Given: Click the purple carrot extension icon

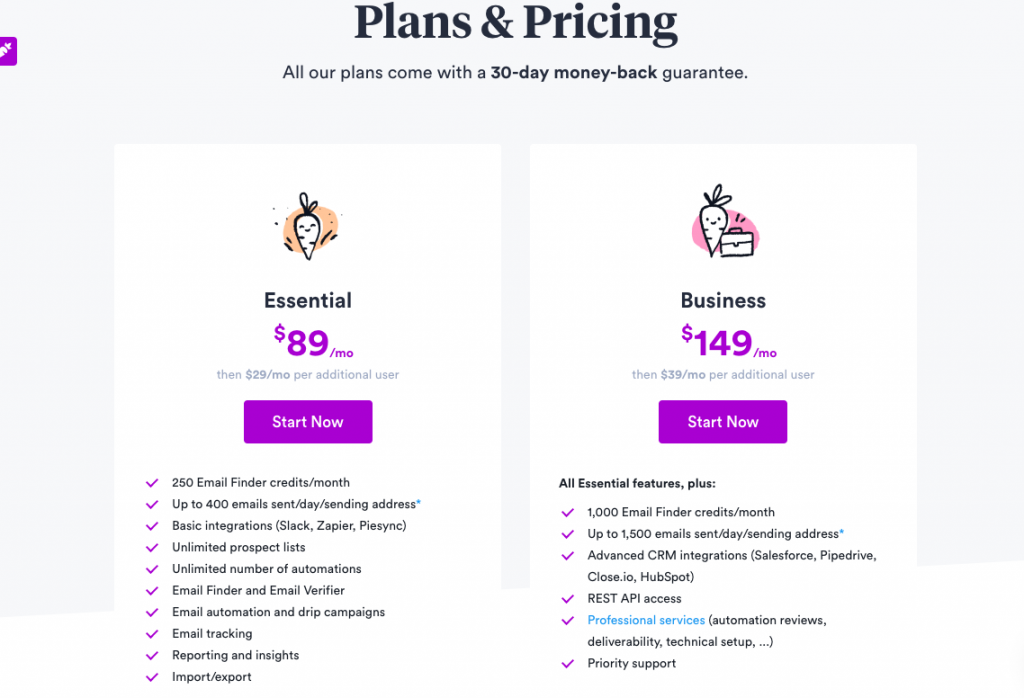Looking at the screenshot, I should point(7,50).
